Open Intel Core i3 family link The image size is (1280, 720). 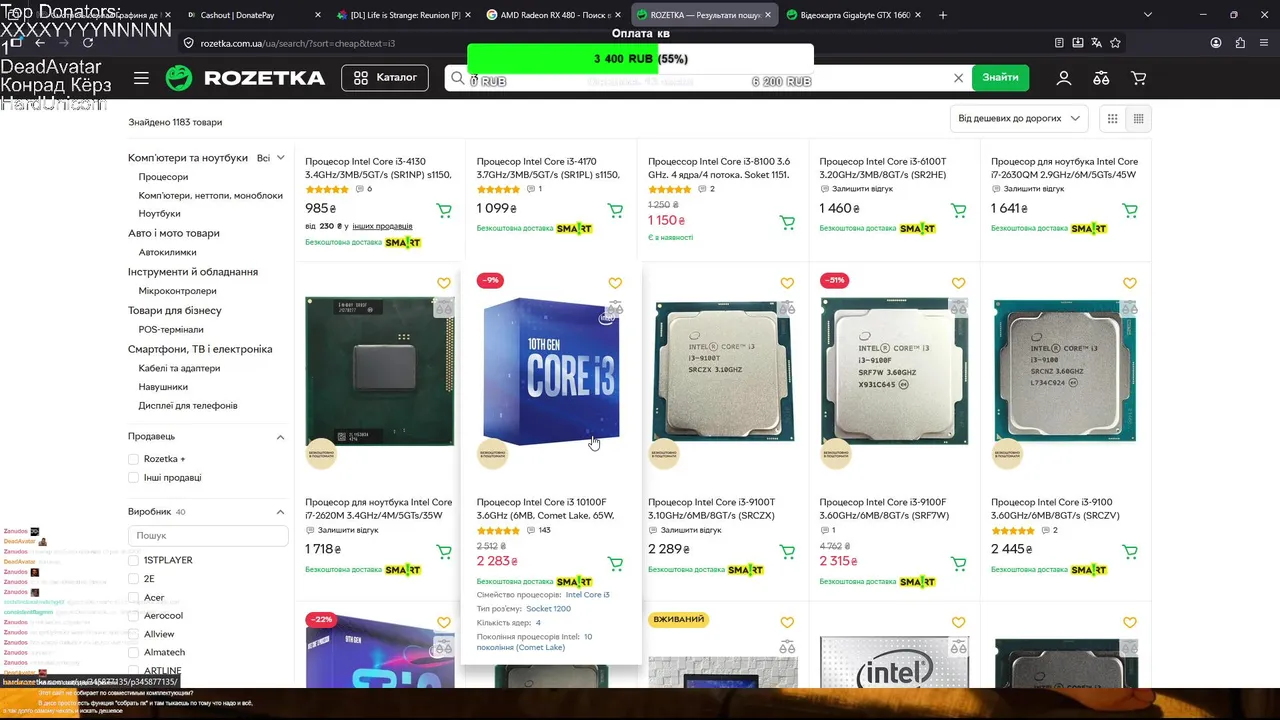click(587, 595)
